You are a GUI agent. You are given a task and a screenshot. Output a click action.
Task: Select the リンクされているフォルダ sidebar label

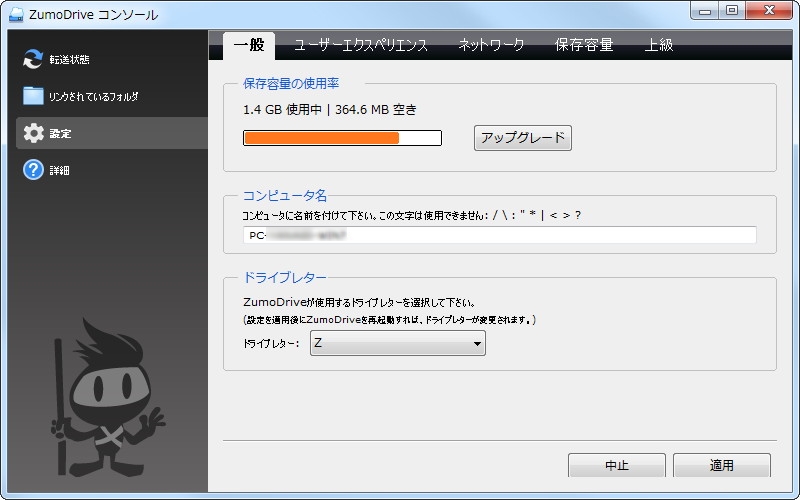pos(93,96)
